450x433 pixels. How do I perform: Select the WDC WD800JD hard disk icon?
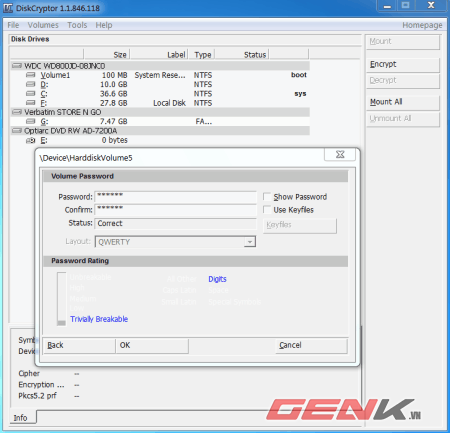[x=17, y=66]
